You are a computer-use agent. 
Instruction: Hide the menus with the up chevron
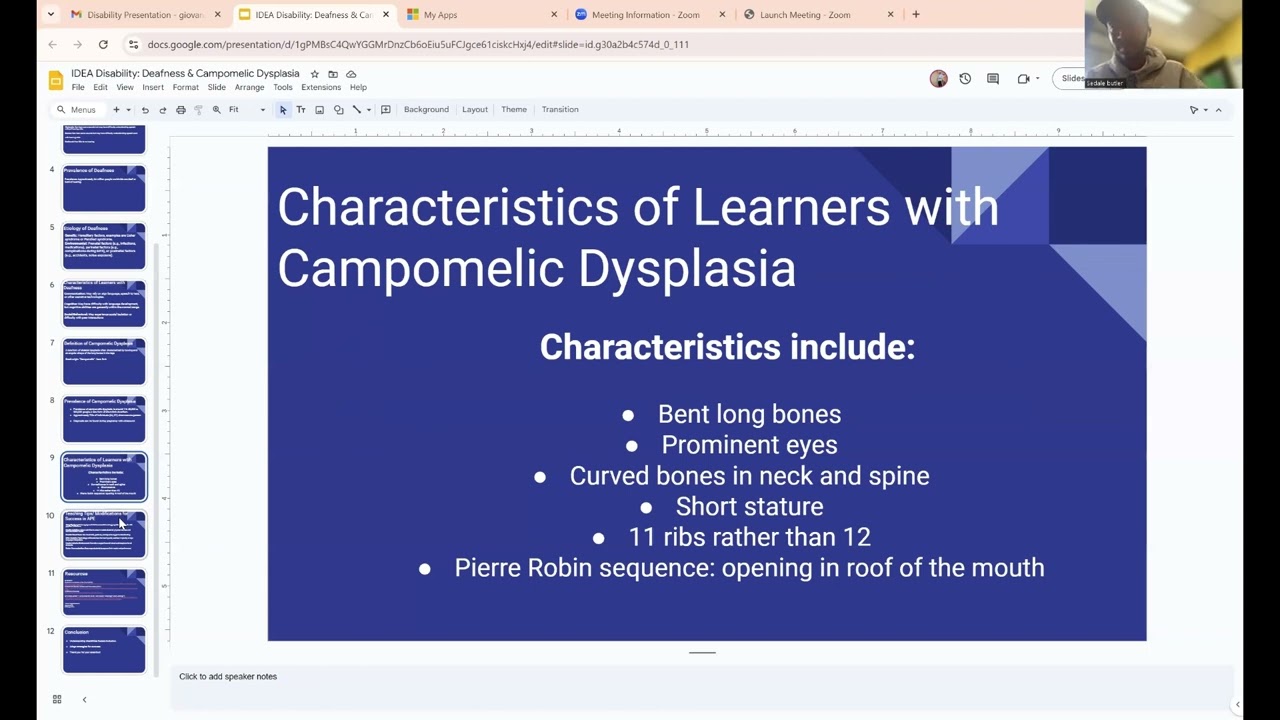tap(1218, 110)
